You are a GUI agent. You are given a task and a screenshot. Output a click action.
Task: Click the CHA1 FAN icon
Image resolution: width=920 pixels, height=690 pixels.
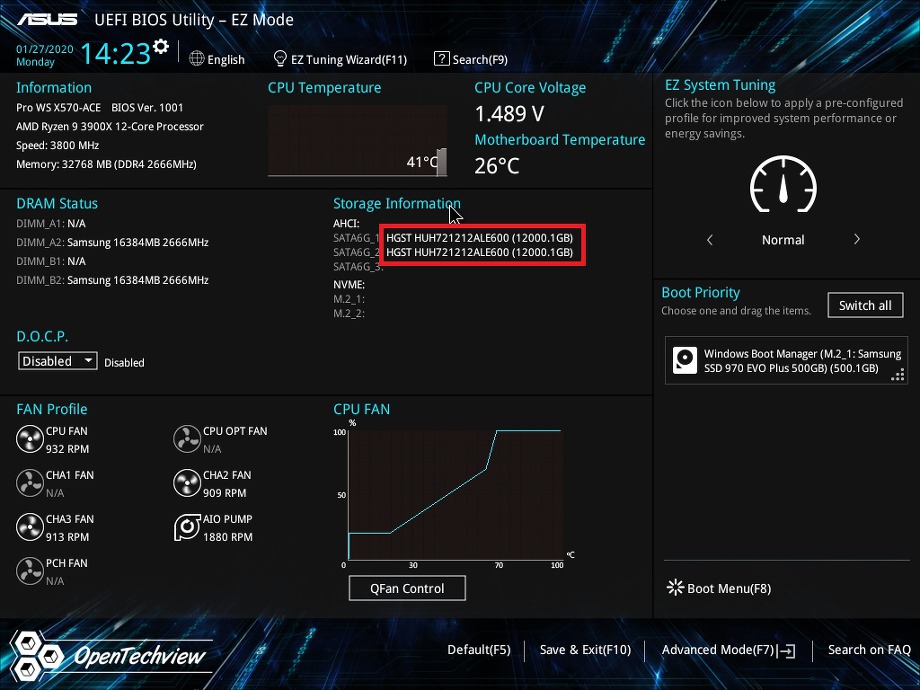point(29,483)
